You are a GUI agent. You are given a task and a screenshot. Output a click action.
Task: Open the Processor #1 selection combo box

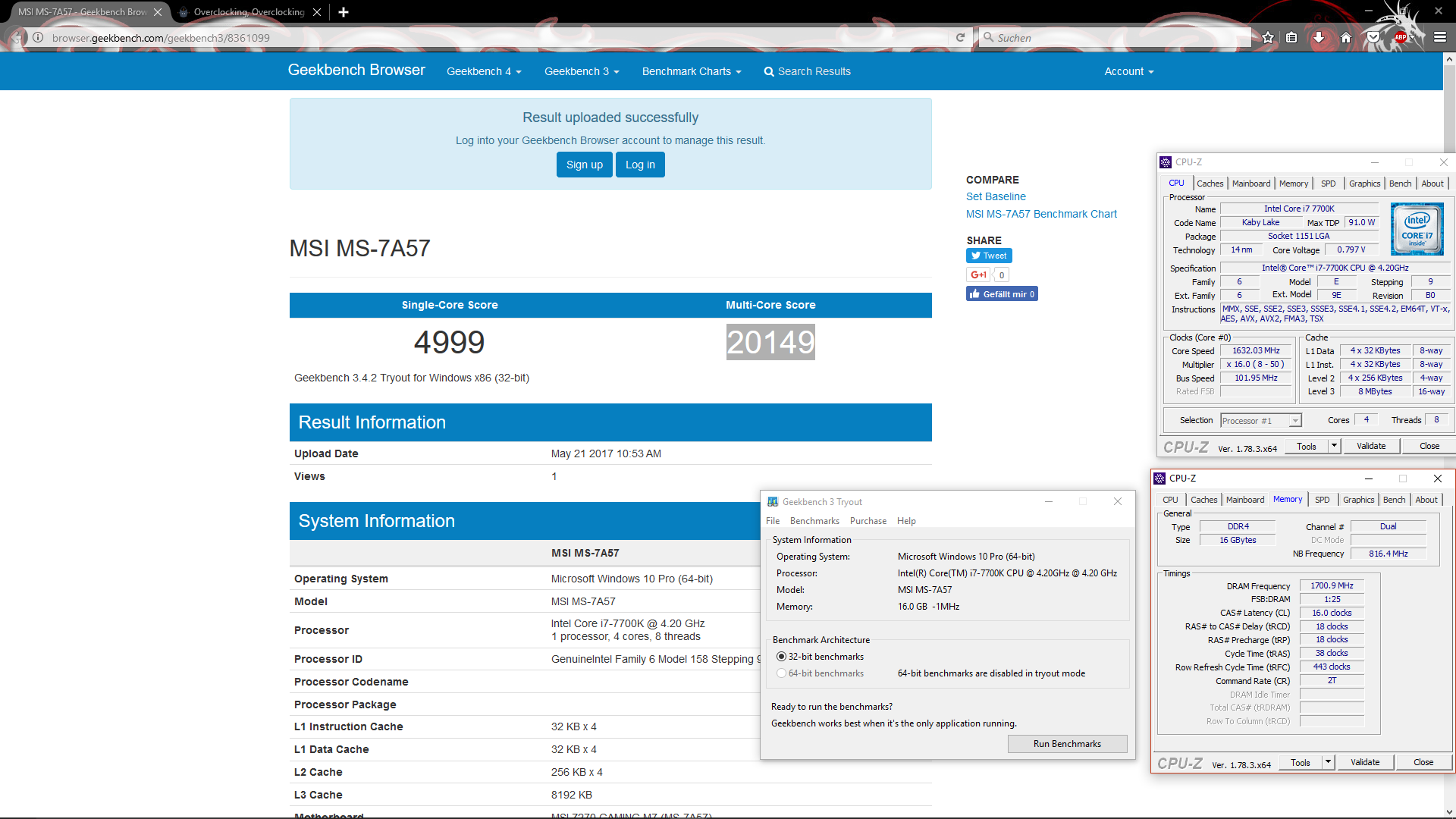pyautogui.click(x=1260, y=421)
